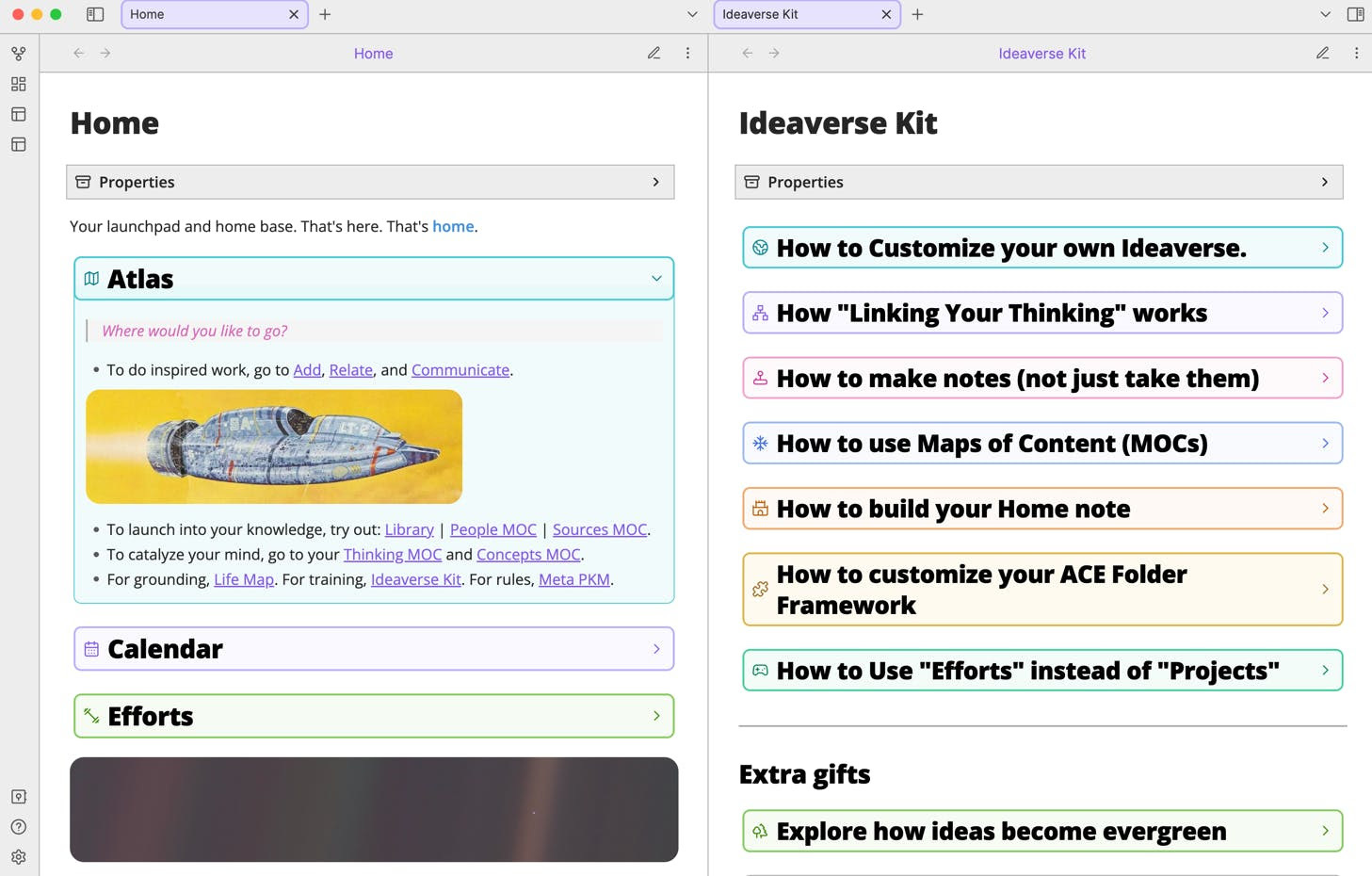Collapse the Atlas callout
Screen dimensions: 1372x876
pos(656,279)
